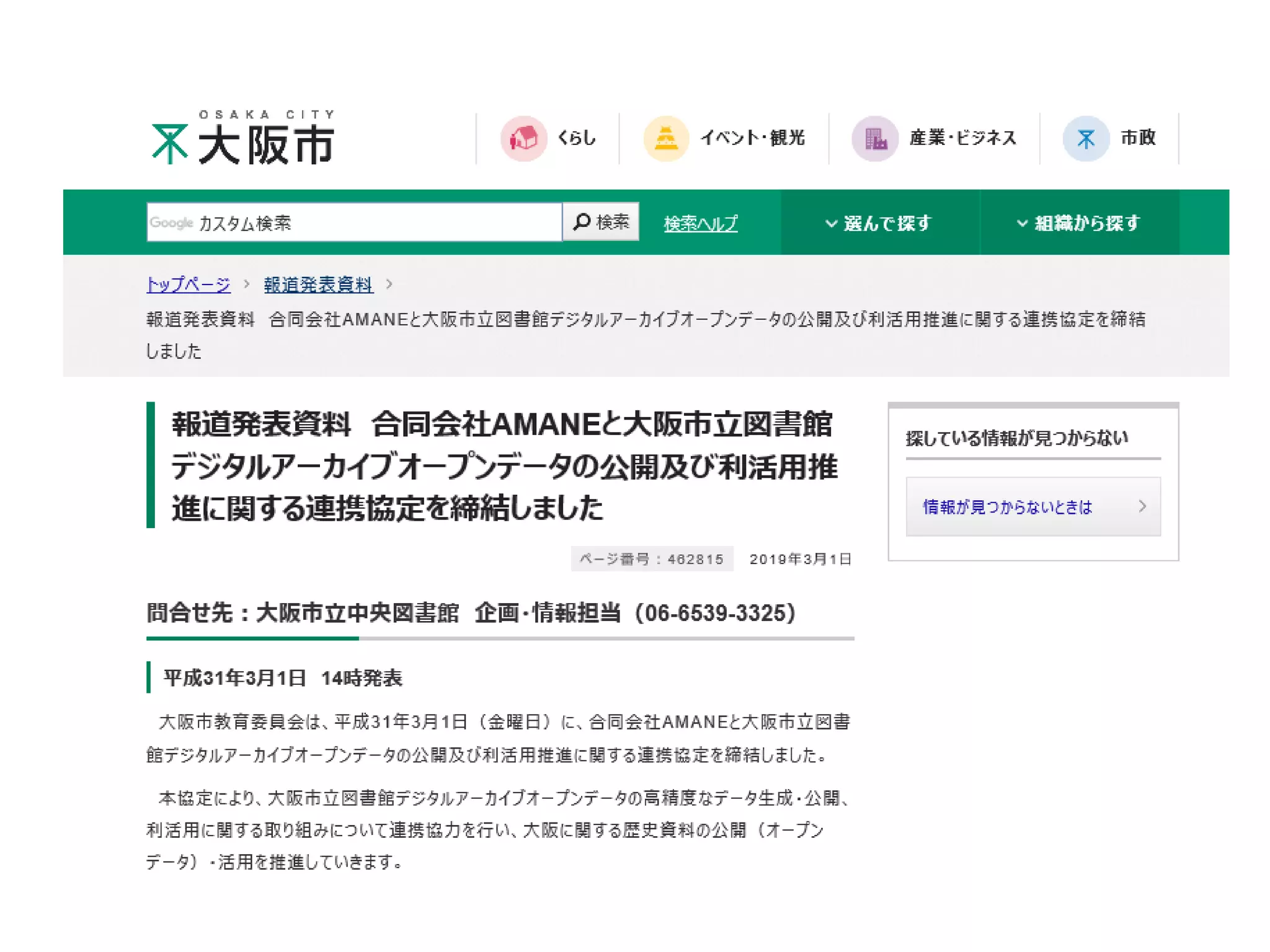Open the 産業・ビジネス menu label
Viewport: 1270px width, 952px height.
[x=962, y=138]
